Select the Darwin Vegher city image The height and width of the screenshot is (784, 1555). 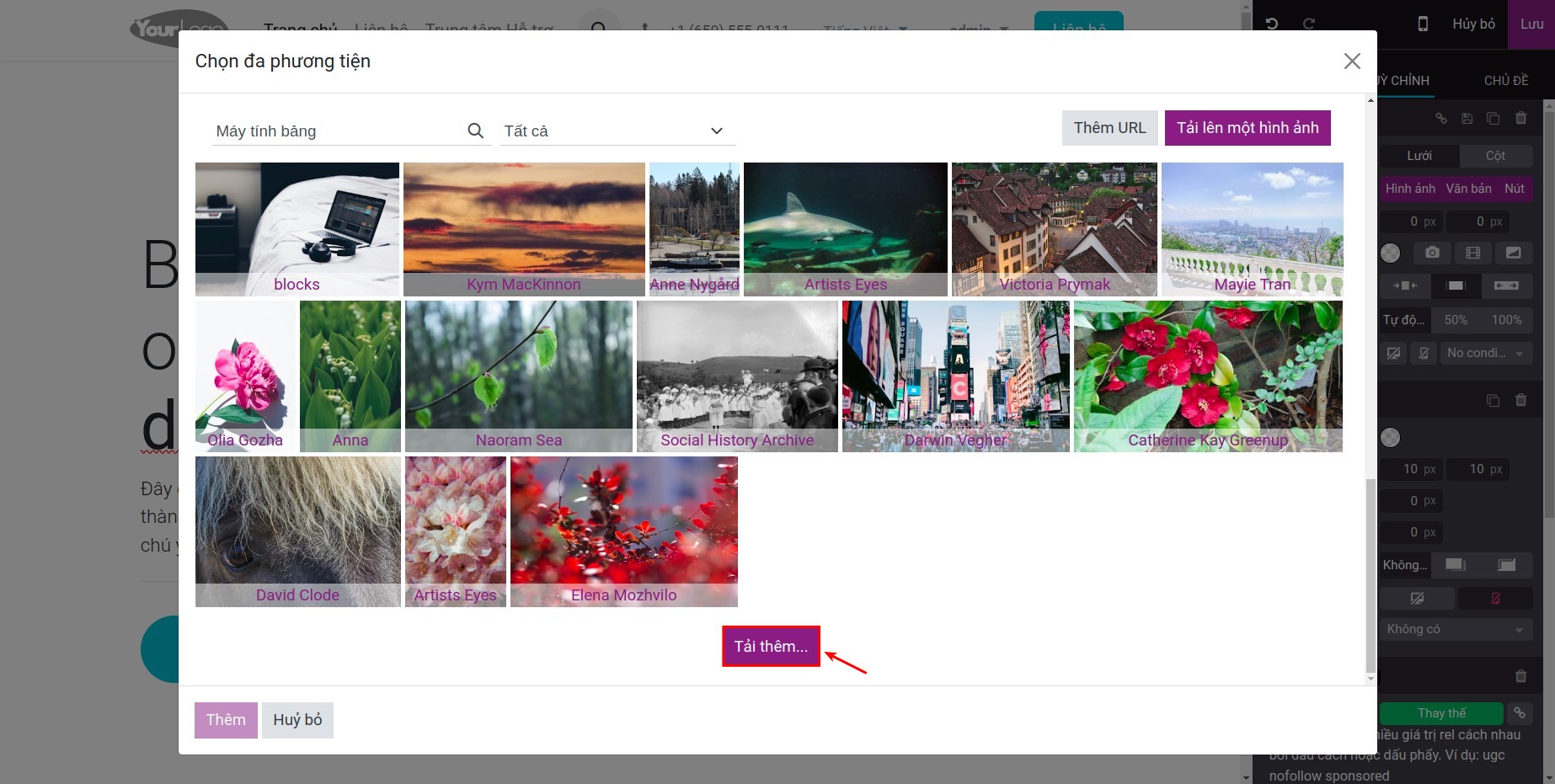pos(956,376)
